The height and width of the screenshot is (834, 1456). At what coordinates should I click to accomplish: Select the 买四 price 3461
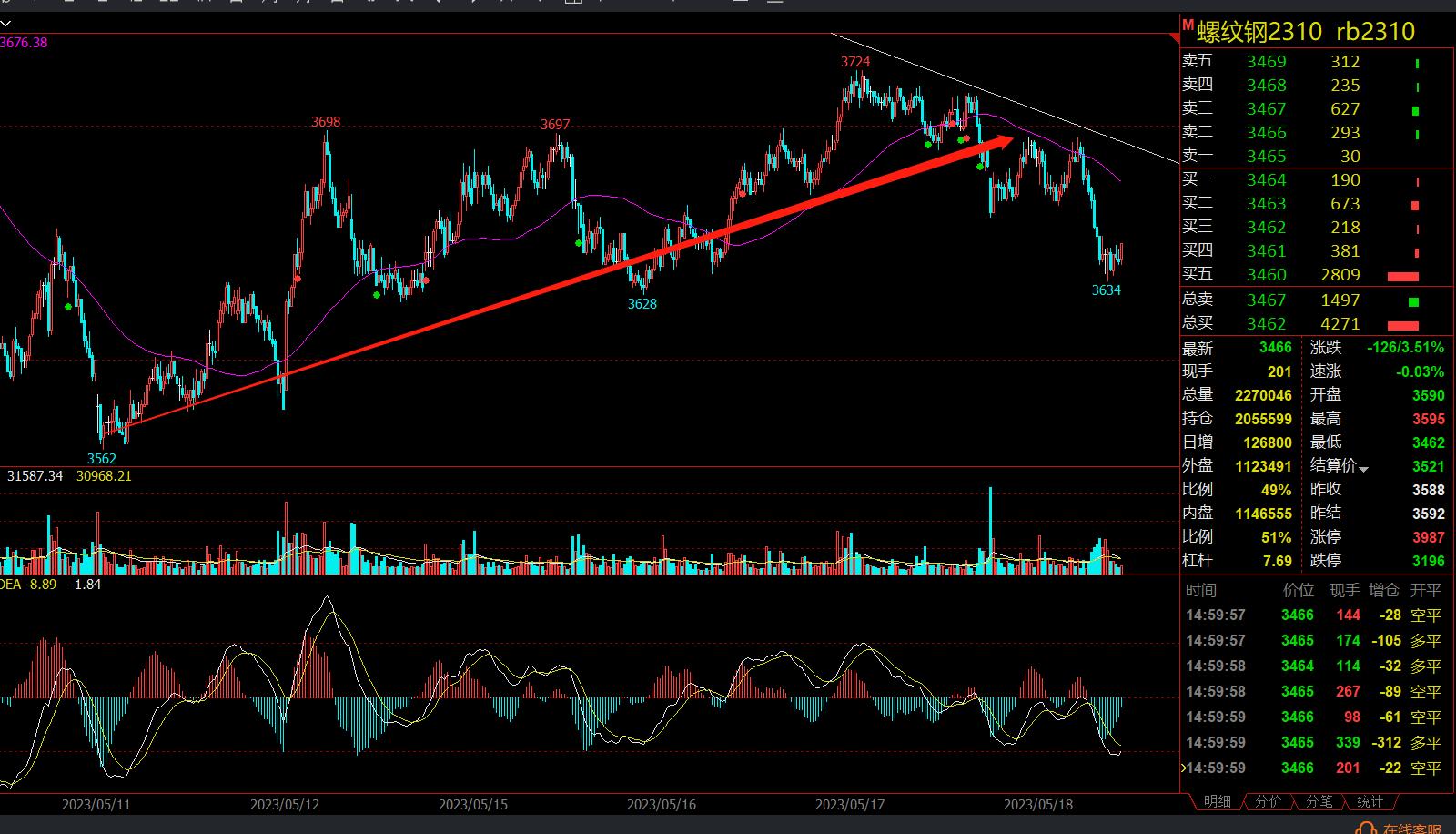tap(1267, 251)
